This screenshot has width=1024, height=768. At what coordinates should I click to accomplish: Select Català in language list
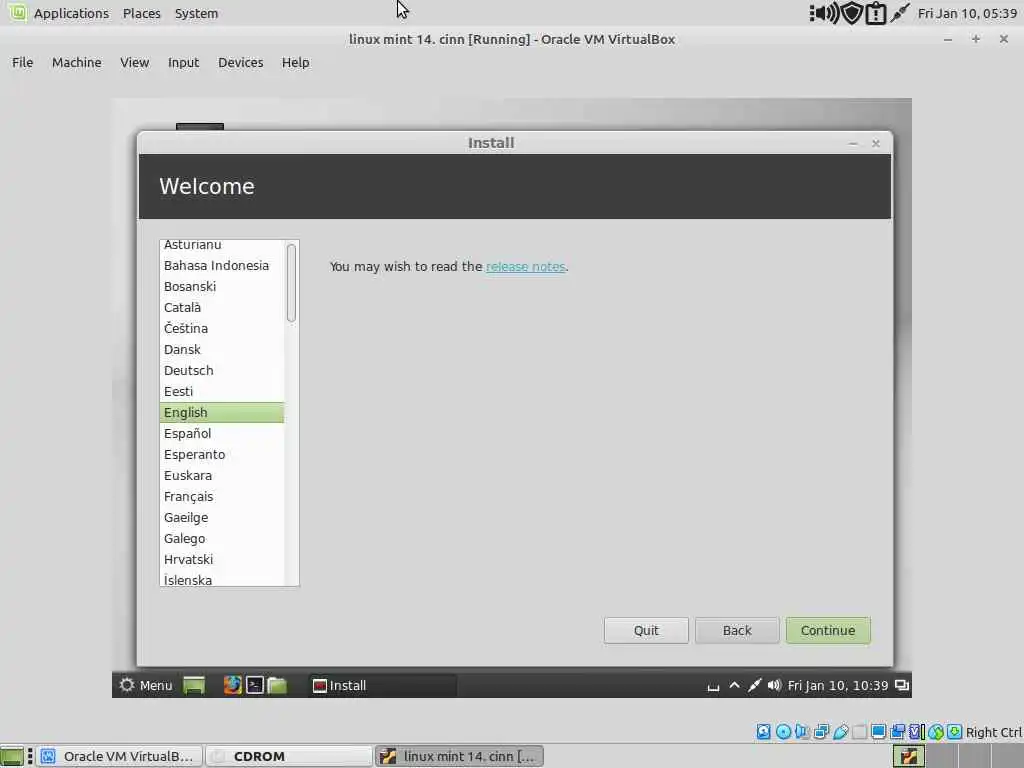click(222, 307)
